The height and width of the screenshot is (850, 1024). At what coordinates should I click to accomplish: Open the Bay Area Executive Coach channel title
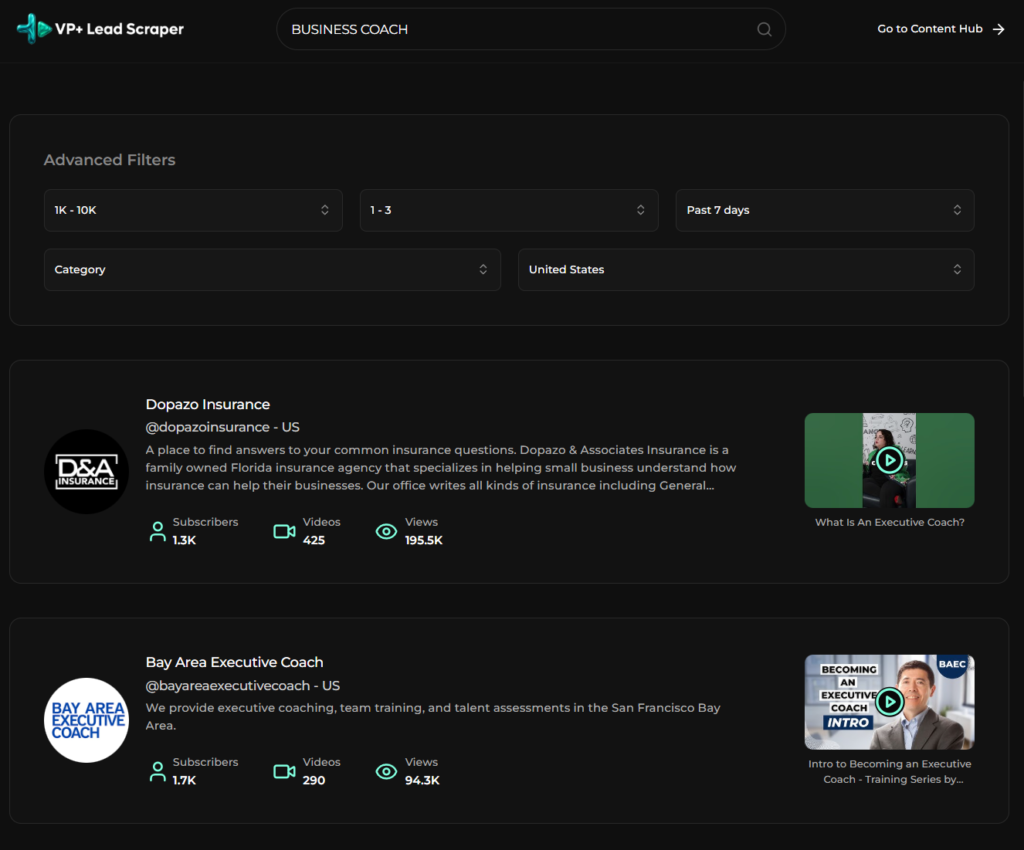(234, 662)
